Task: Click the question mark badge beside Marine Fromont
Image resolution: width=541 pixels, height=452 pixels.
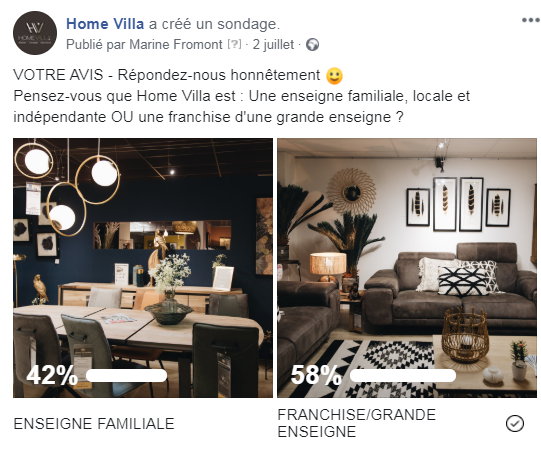Action: [x=235, y=44]
